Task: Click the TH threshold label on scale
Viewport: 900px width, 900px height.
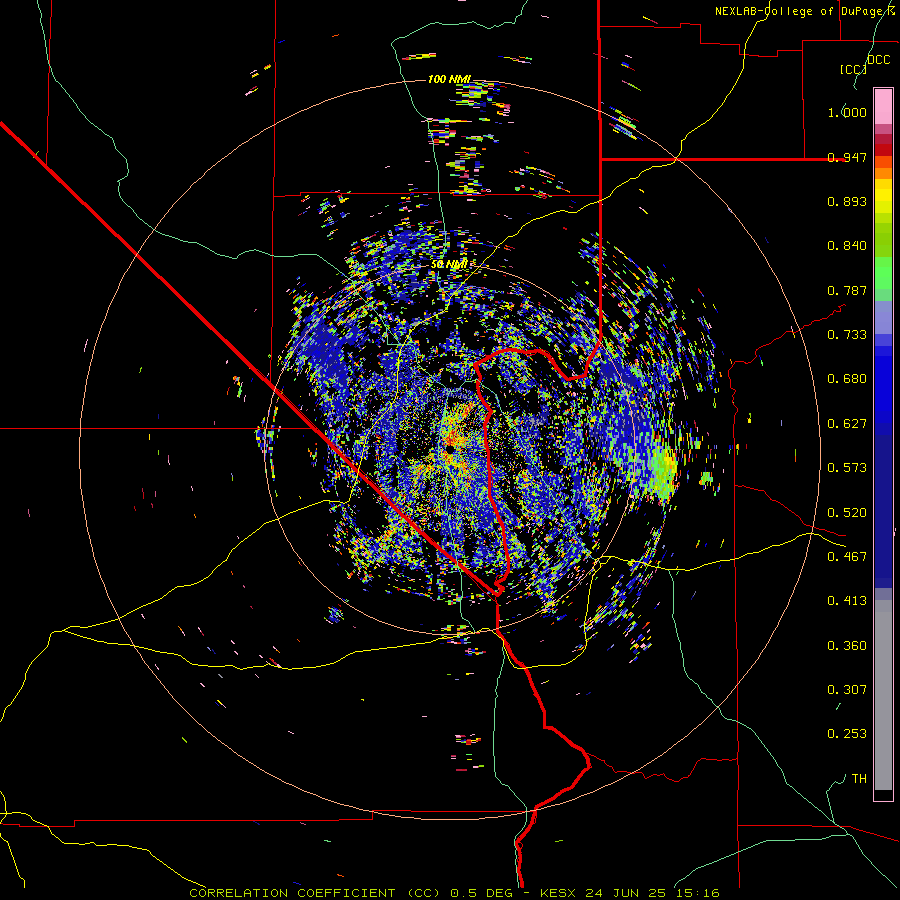Action: click(859, 779)
